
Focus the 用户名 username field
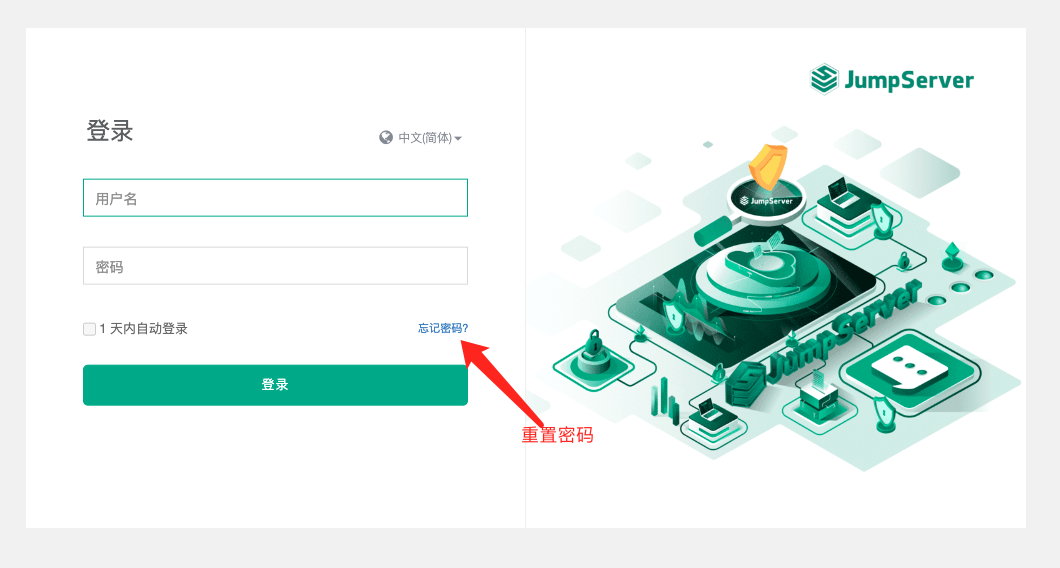tap(275, 197)
